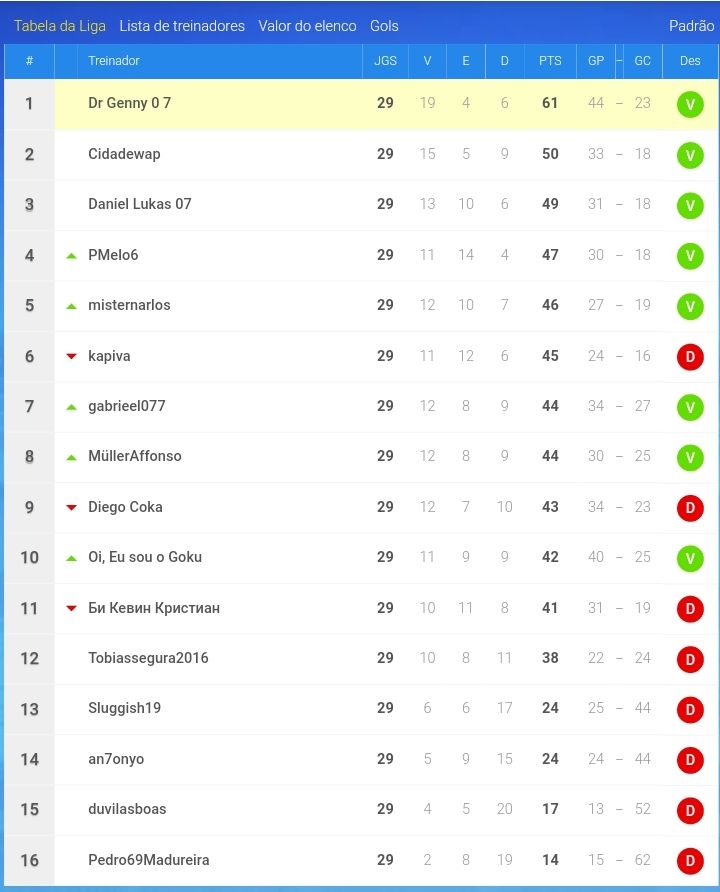Screen dimensions: 720x892
Task: Click the green up arrow beside PMelo6
Action: coord(71,256)
